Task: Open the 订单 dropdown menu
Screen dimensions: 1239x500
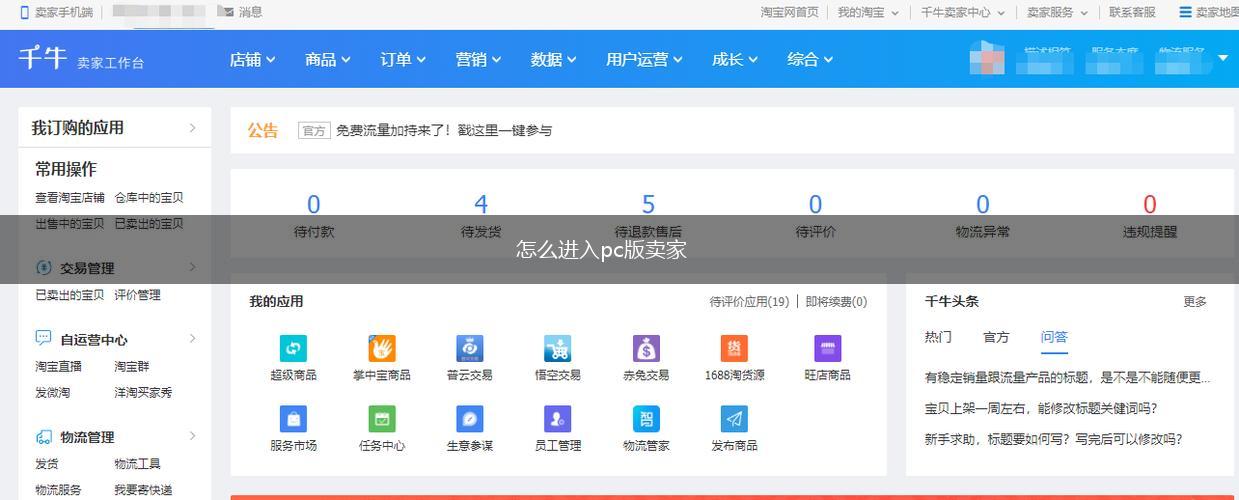Action: pos(403,59)
